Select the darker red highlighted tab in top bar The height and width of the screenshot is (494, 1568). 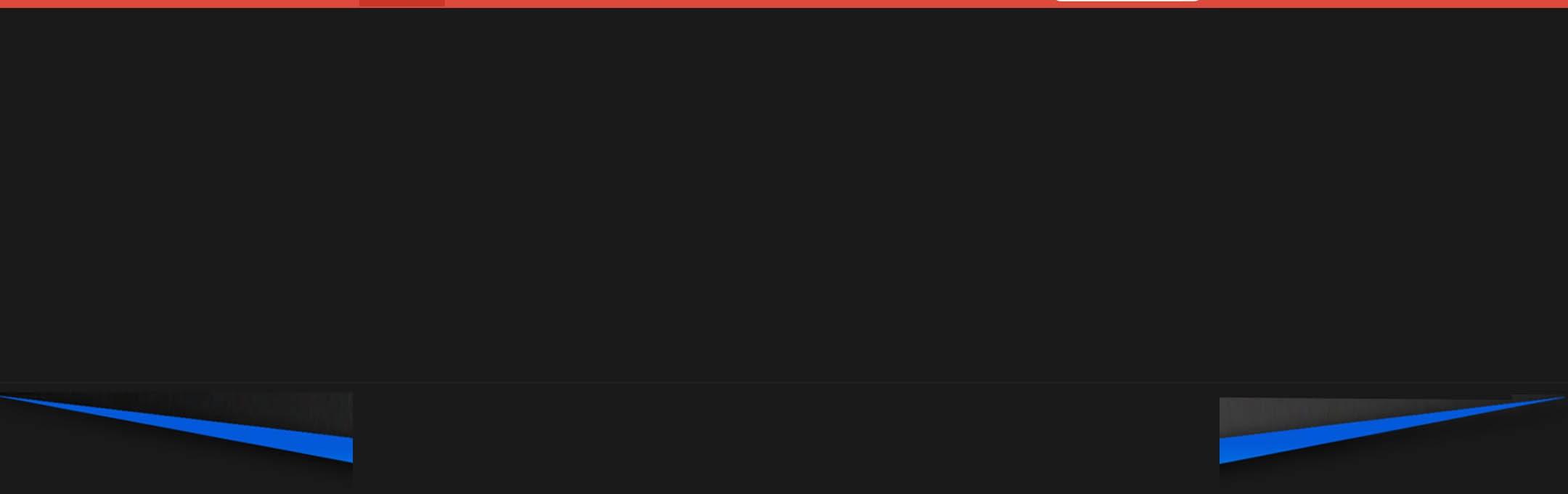coord(401,3)
